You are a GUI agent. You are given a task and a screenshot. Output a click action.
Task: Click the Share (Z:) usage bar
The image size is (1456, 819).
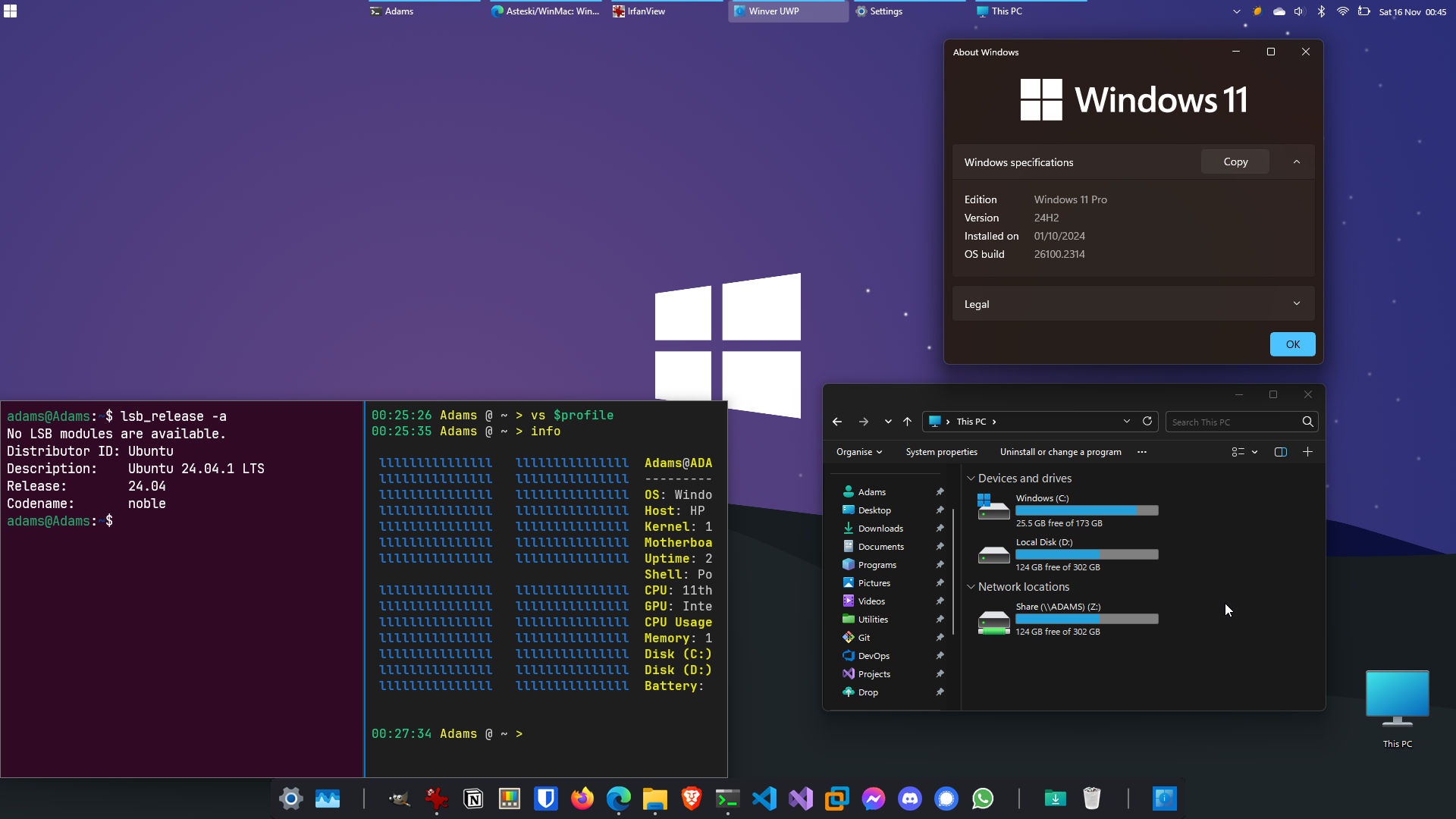1087,619
